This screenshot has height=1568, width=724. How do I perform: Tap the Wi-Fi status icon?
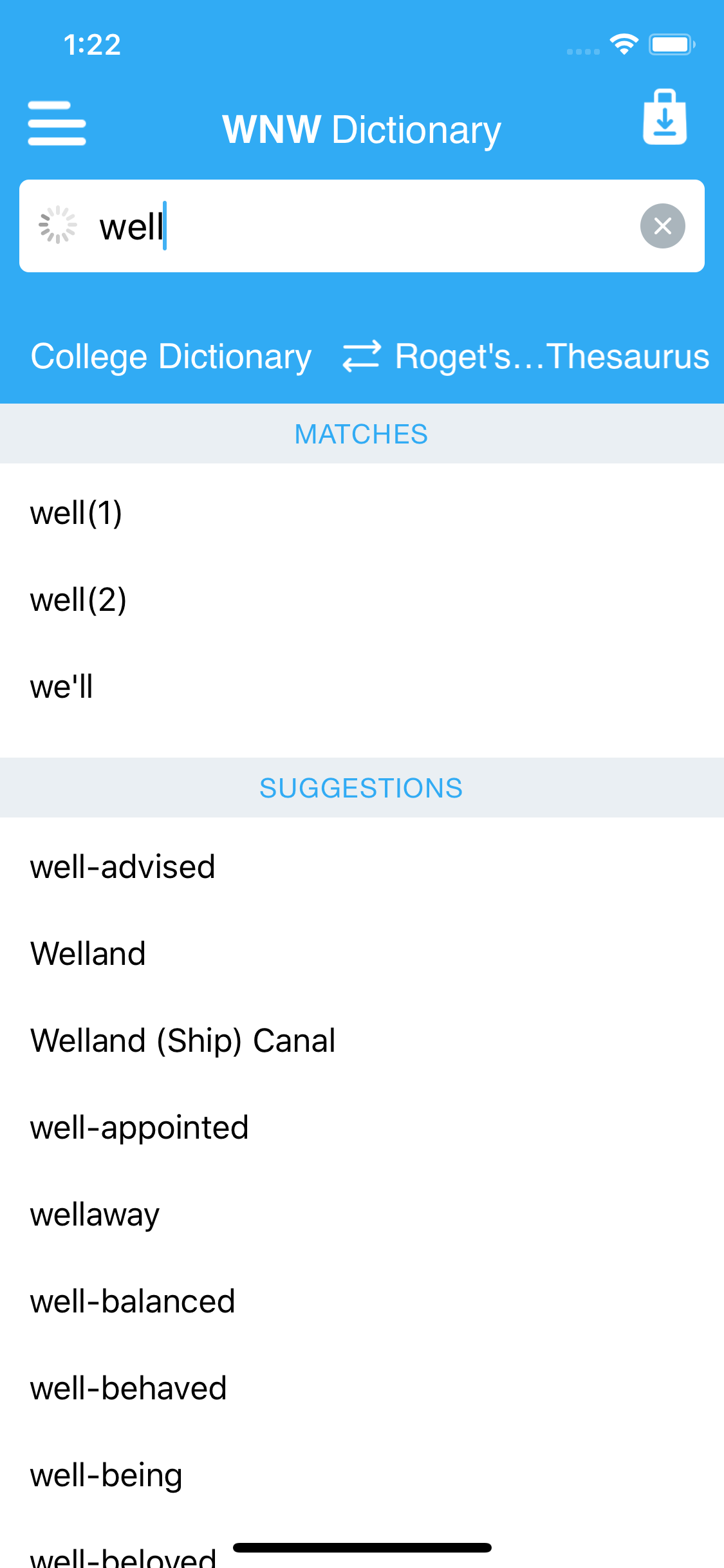(624, 44)
